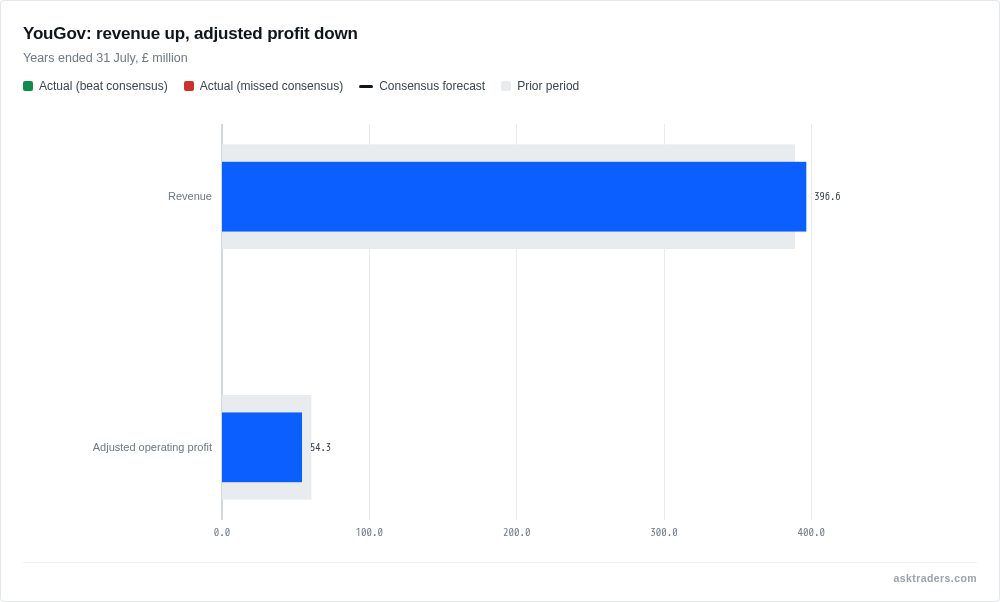This screenshot has height=602, width=1000.
Task: Click the black Consensus forecast legend marker
Action: pos(366,86)
